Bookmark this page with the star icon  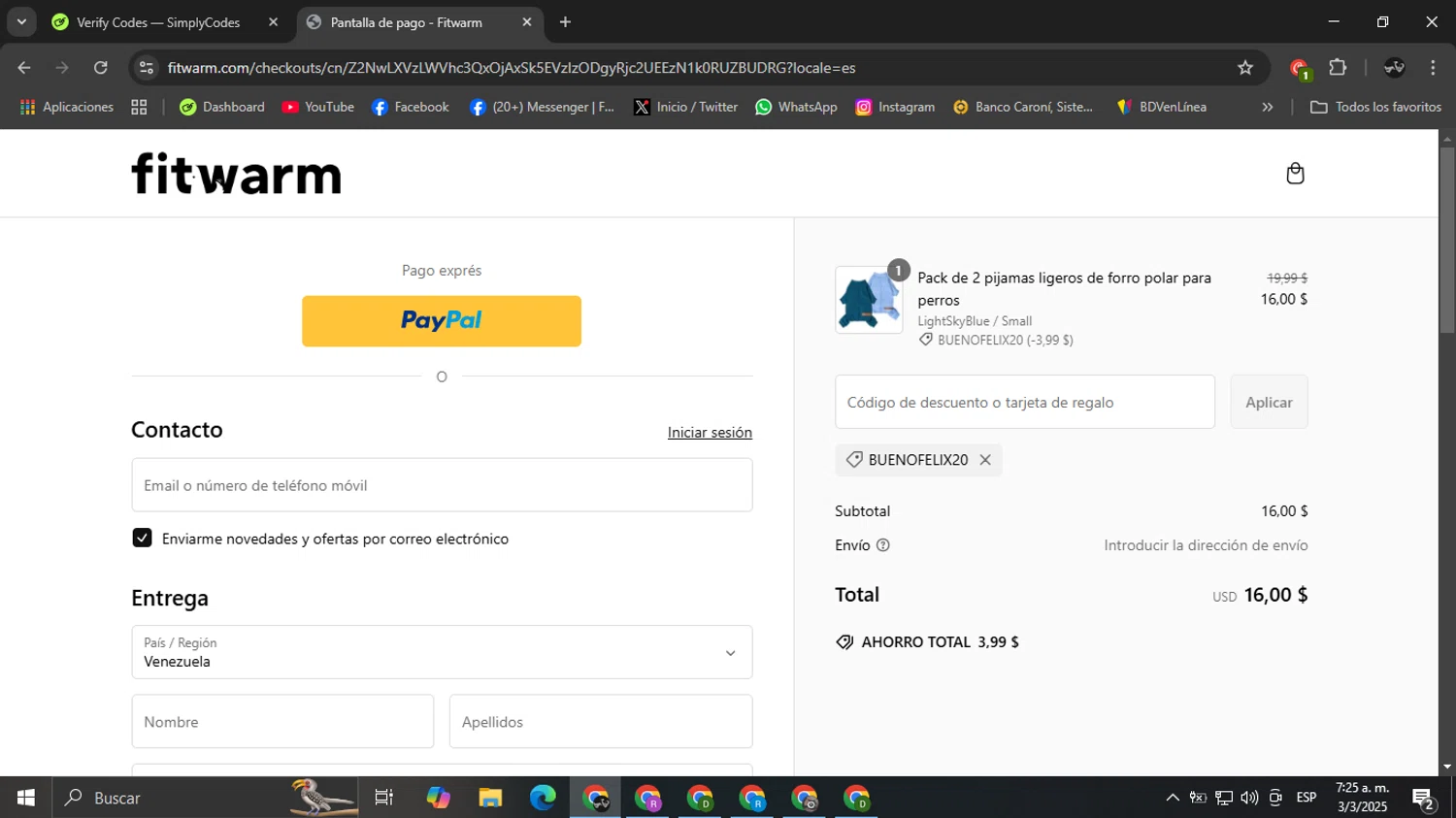(1245, 68)
